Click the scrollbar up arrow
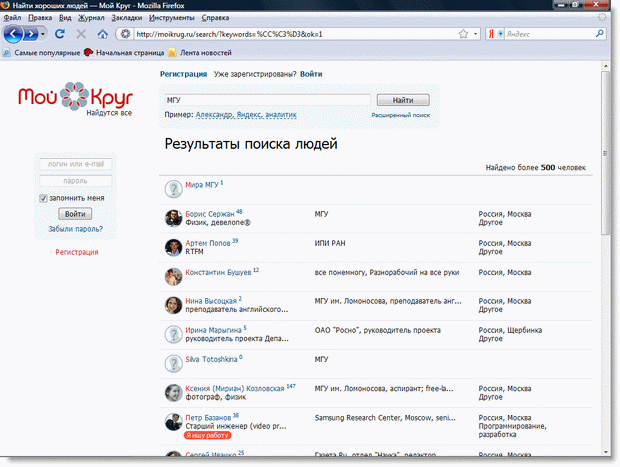Viewport: 620px width, 467px height. click(x=605, y=66)
